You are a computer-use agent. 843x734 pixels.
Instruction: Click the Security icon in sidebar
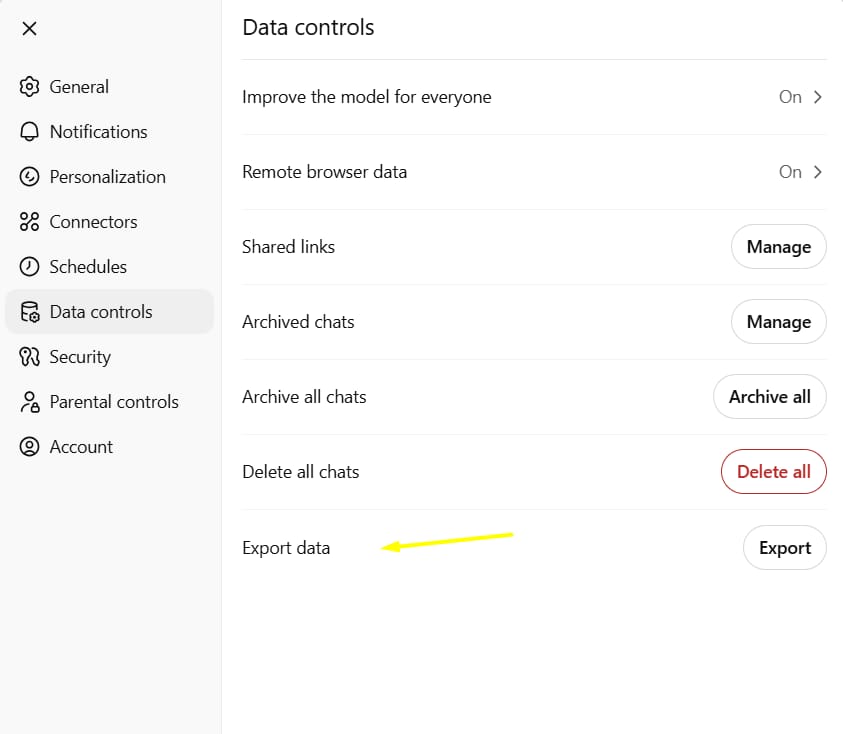point(30,357)
